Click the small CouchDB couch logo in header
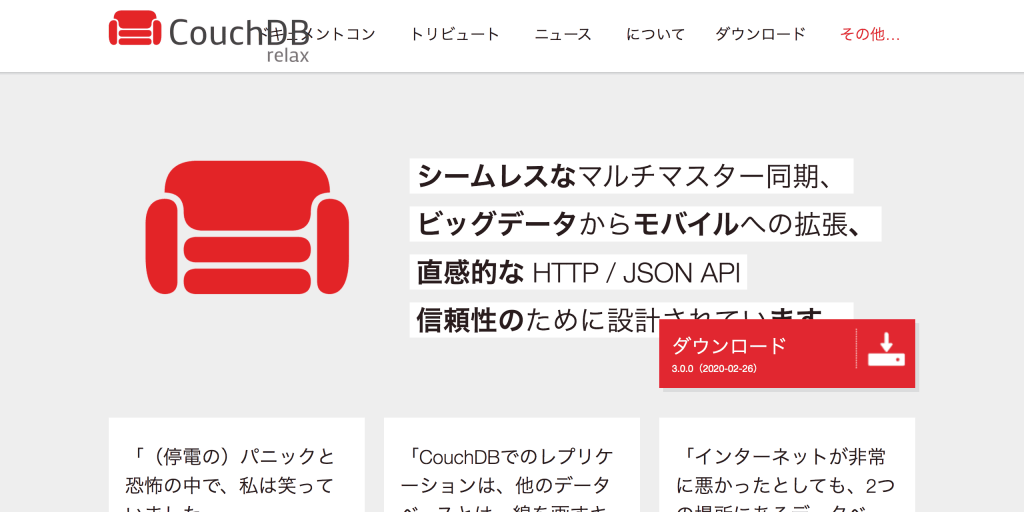Viewport: 1024px width, 512px height. coord(134,28)
